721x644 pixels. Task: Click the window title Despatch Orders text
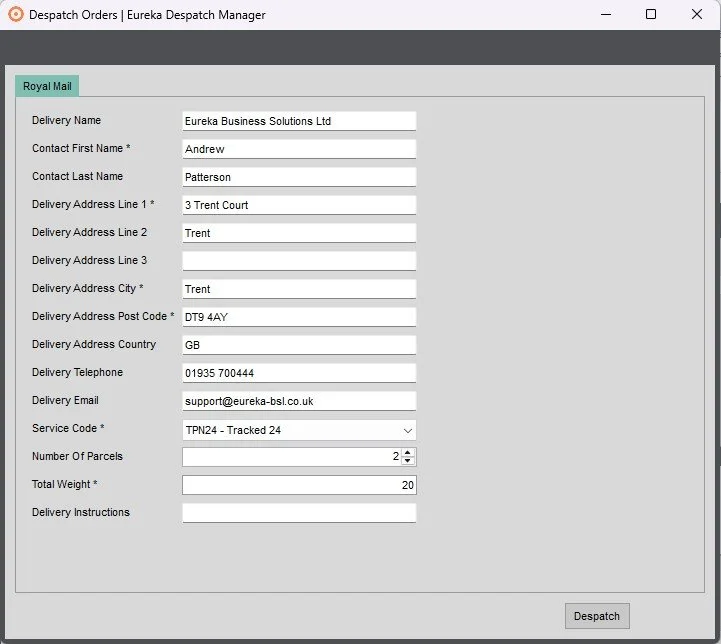point(73,15)
